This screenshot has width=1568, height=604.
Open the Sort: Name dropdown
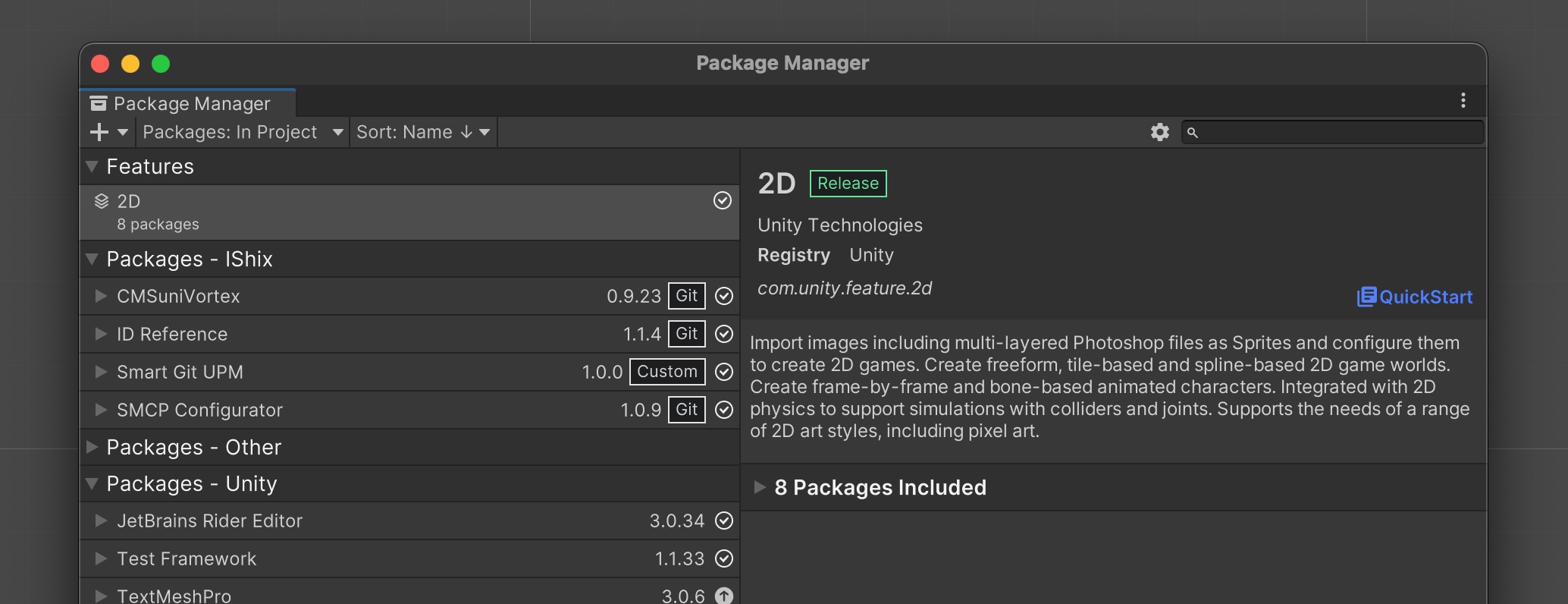(x=423, y=132)
